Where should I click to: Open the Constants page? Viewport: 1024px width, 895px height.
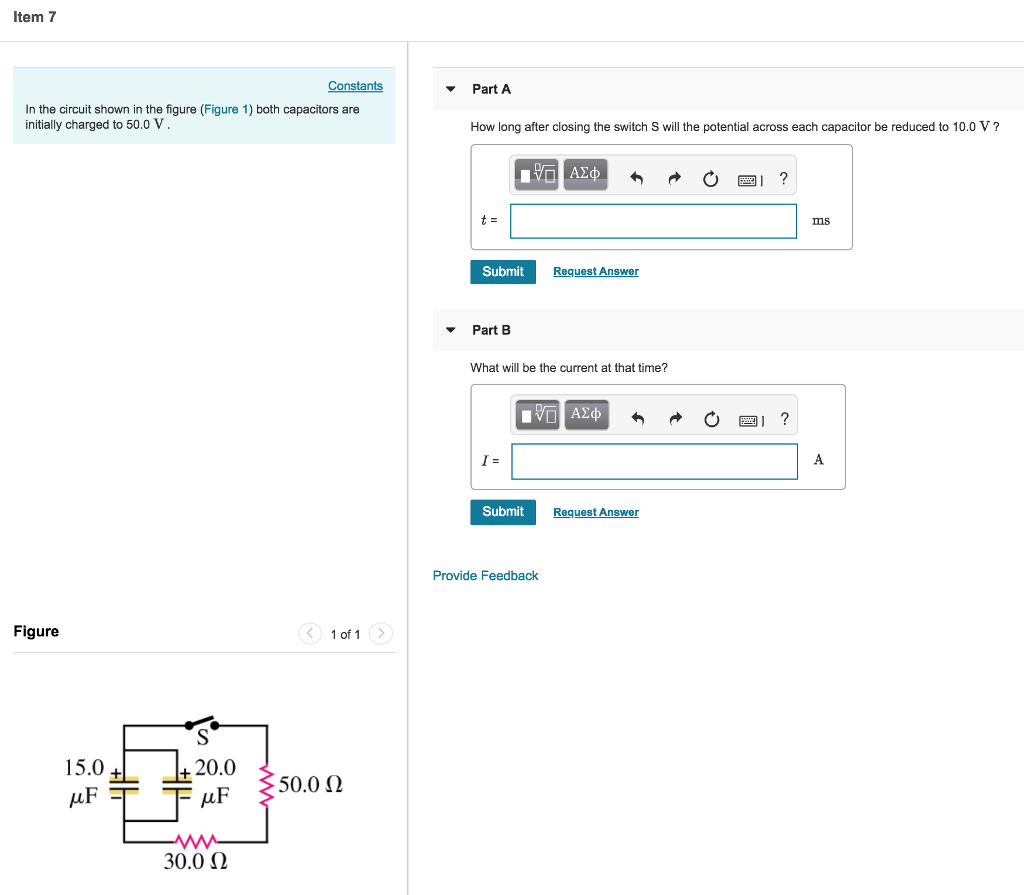355,86
